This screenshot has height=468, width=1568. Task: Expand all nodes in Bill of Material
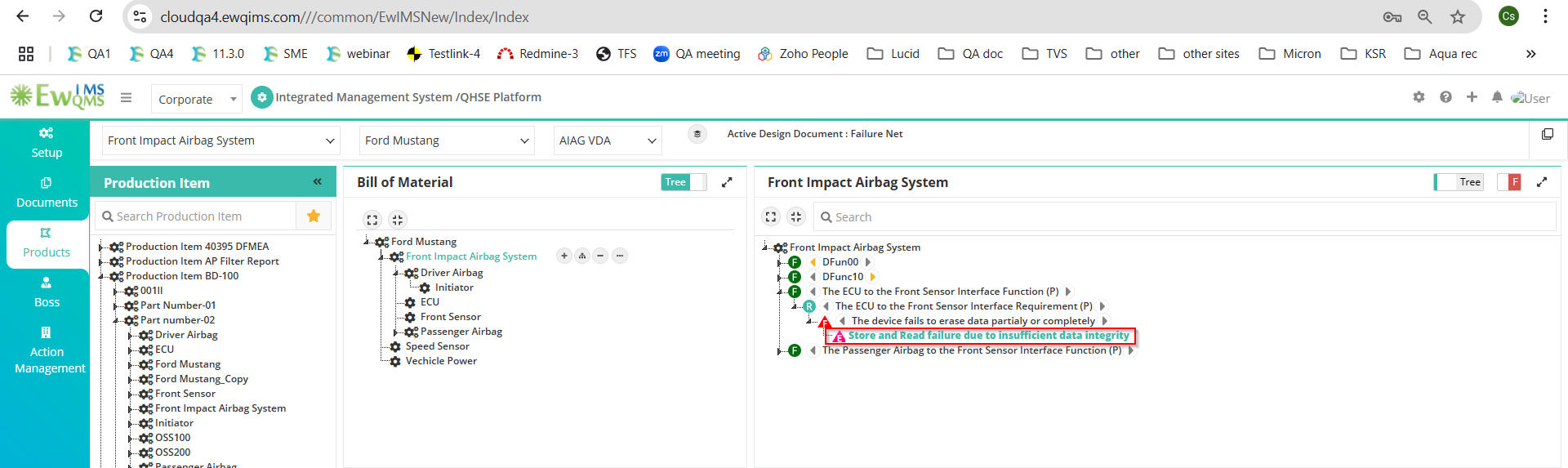[x=372, y=220]
